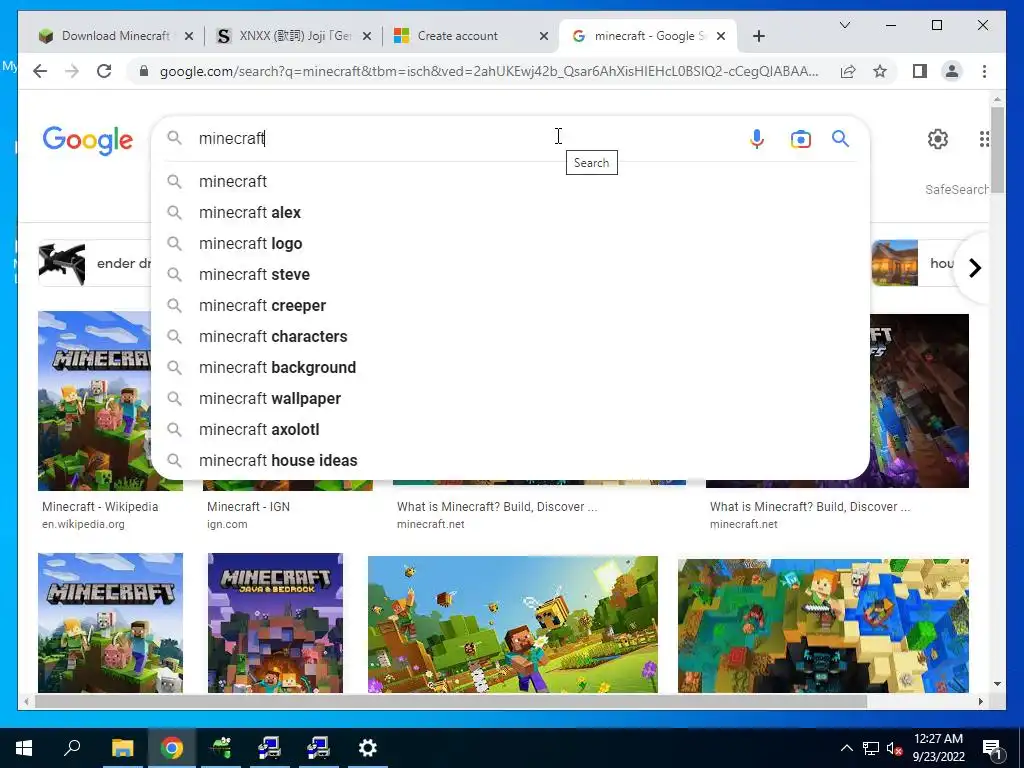Open Chrome profile avatar menu
This screenshot has height=768, width=1024.
point(952,71)
